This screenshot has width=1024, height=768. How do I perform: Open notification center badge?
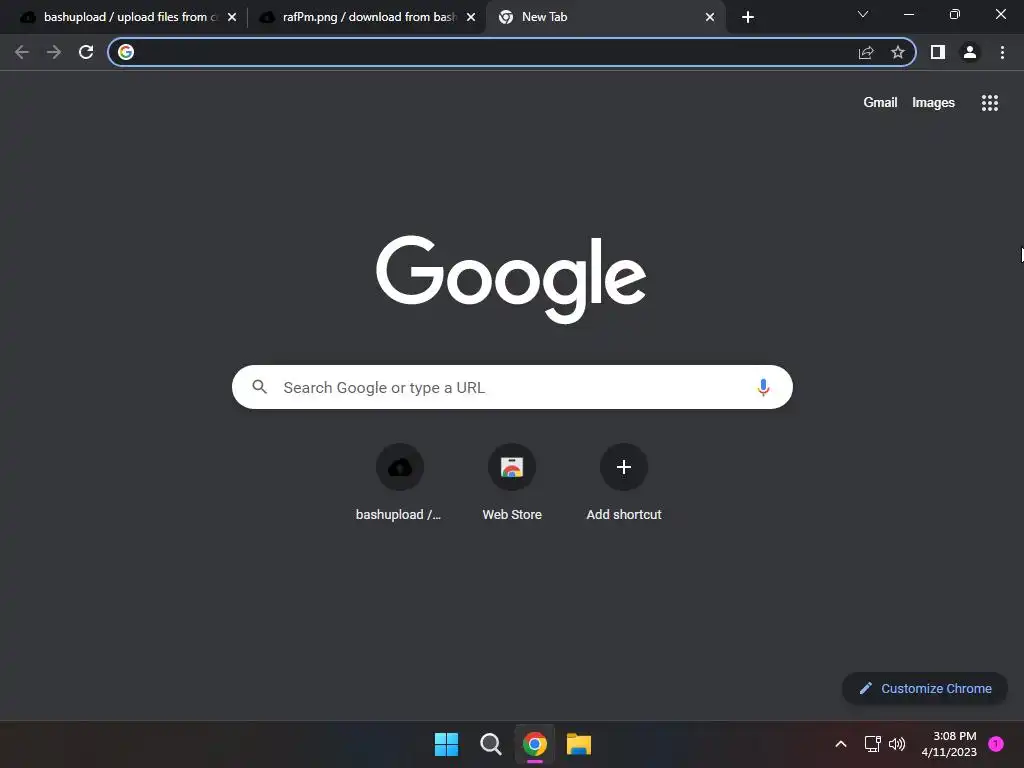coord(996,743)
